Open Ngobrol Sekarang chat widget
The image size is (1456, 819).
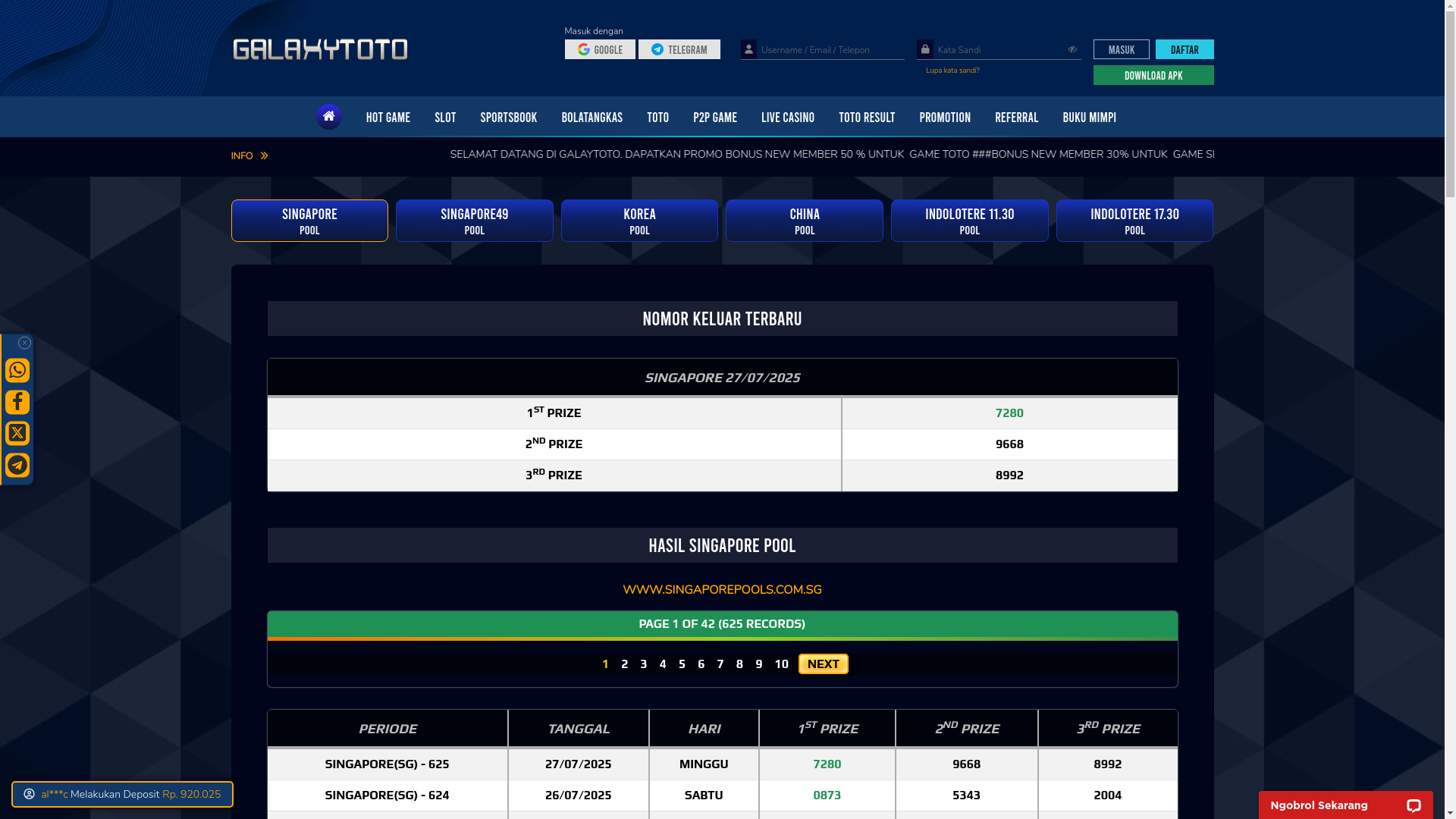pyautogui.click(x=1346, y=805)
